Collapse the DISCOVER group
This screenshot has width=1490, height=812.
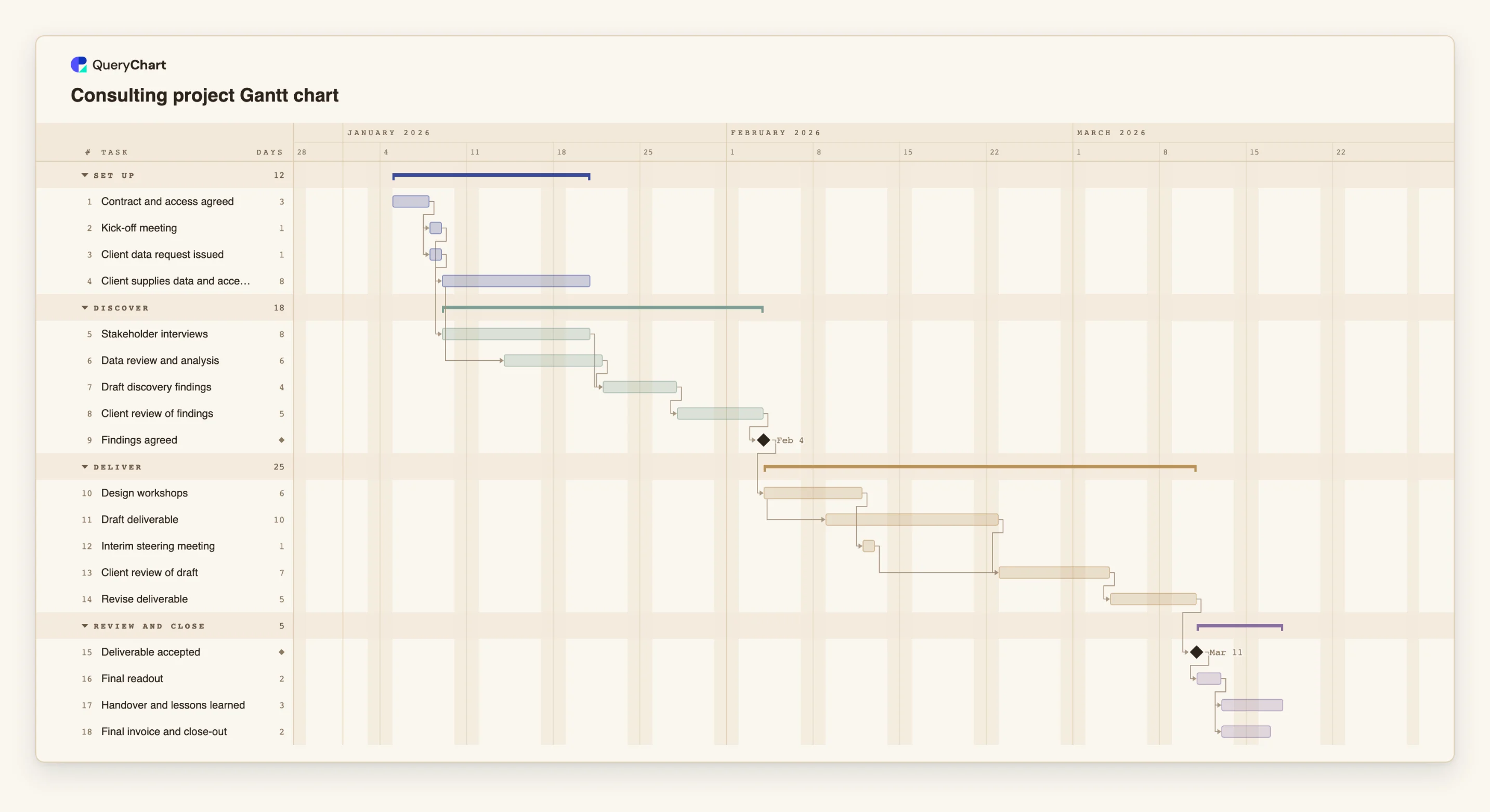(85, 308)
